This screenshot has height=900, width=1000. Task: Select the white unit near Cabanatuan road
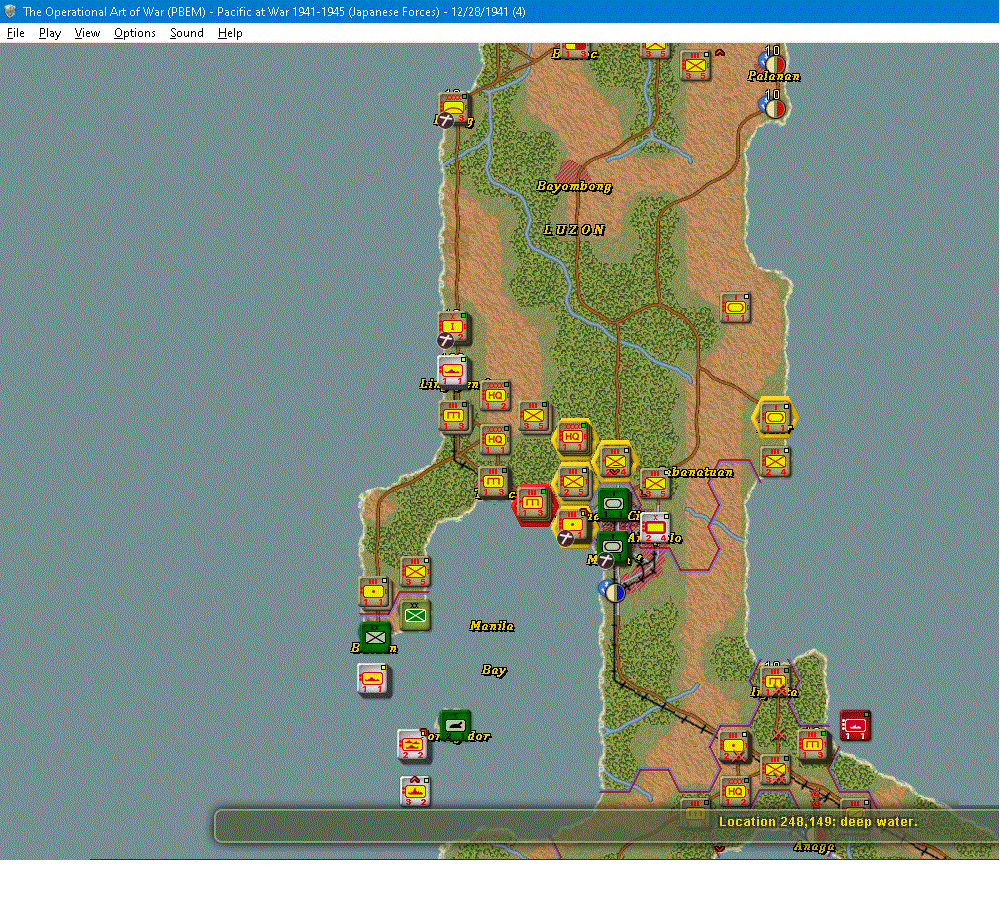[655, 528]
